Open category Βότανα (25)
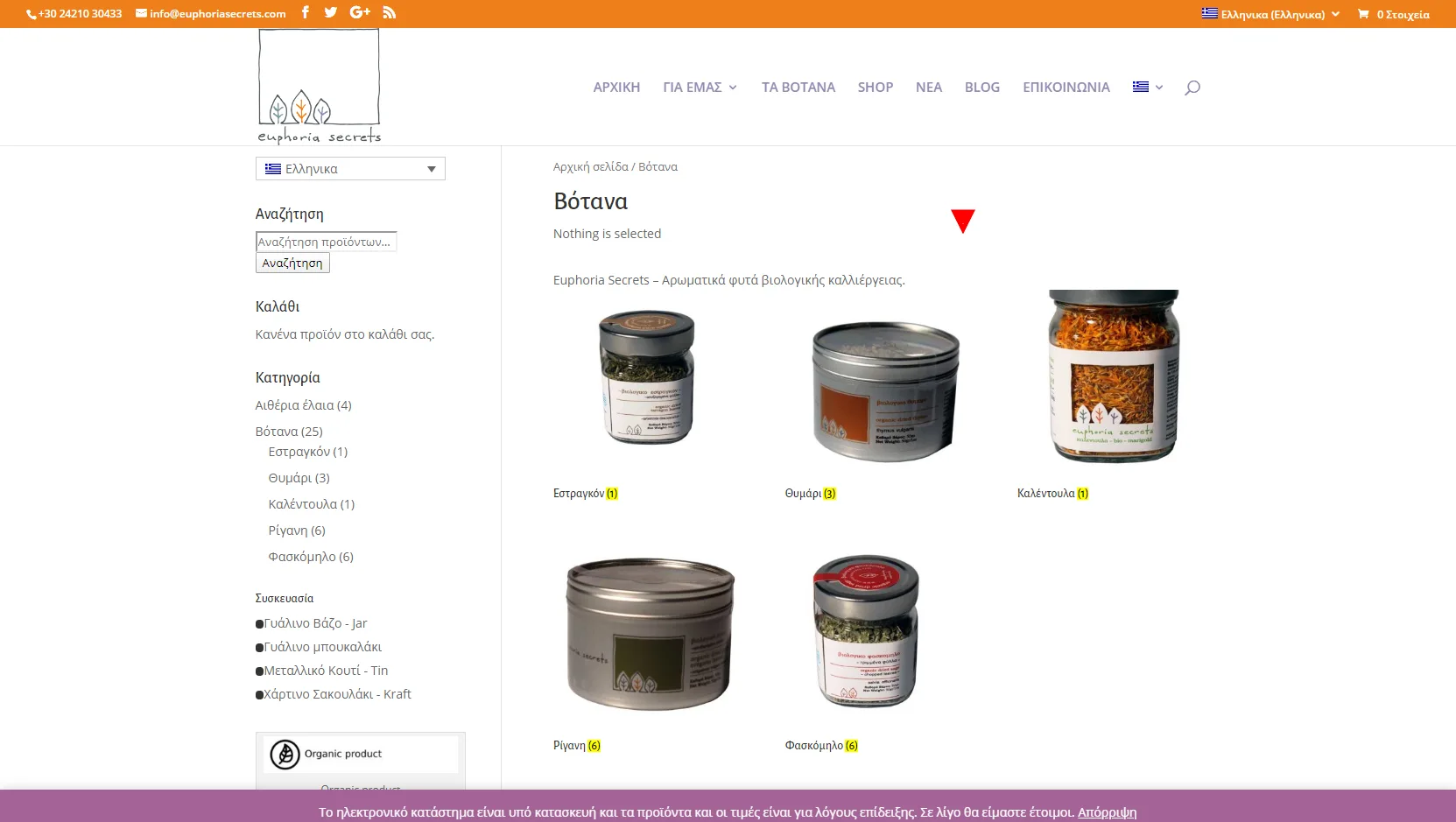The height and width of the screenshot is (822, 1456). point(289,432)
